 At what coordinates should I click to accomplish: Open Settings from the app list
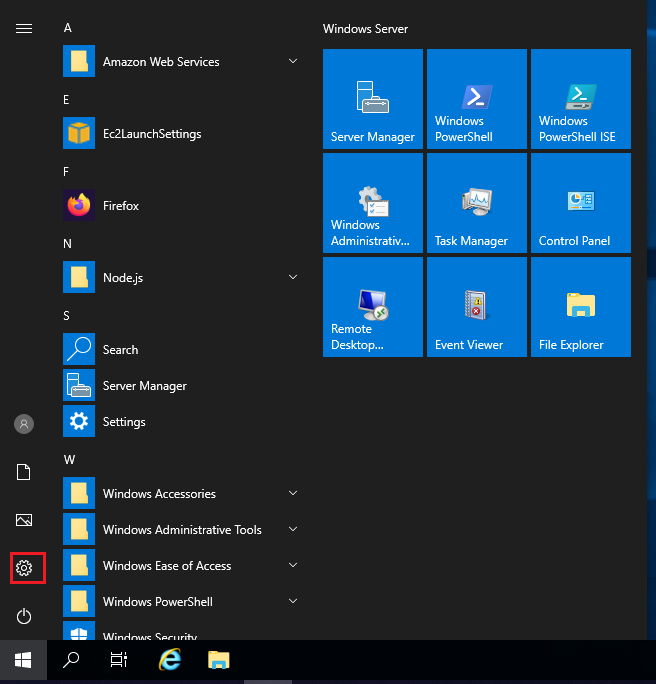182,421
